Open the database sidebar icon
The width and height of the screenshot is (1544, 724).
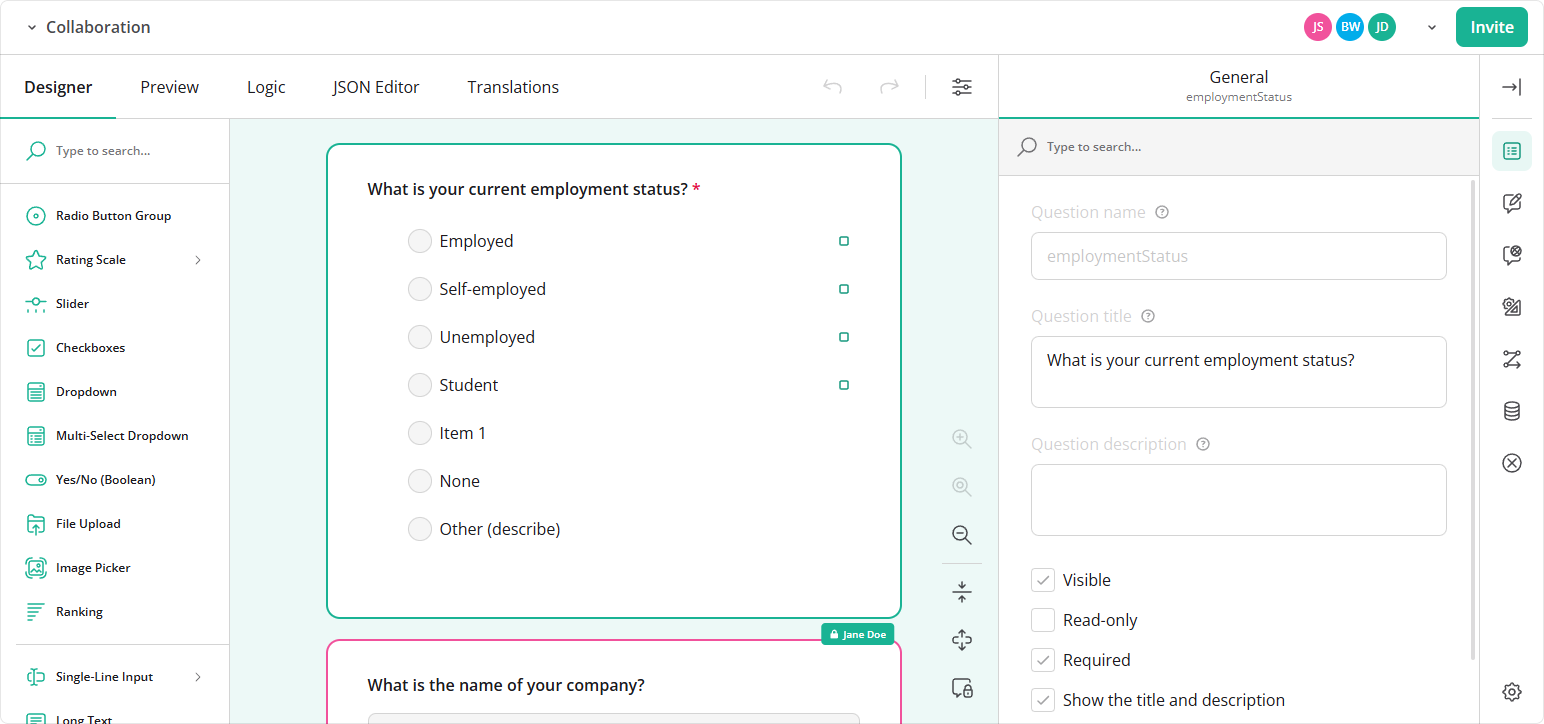click(1512, 411)
